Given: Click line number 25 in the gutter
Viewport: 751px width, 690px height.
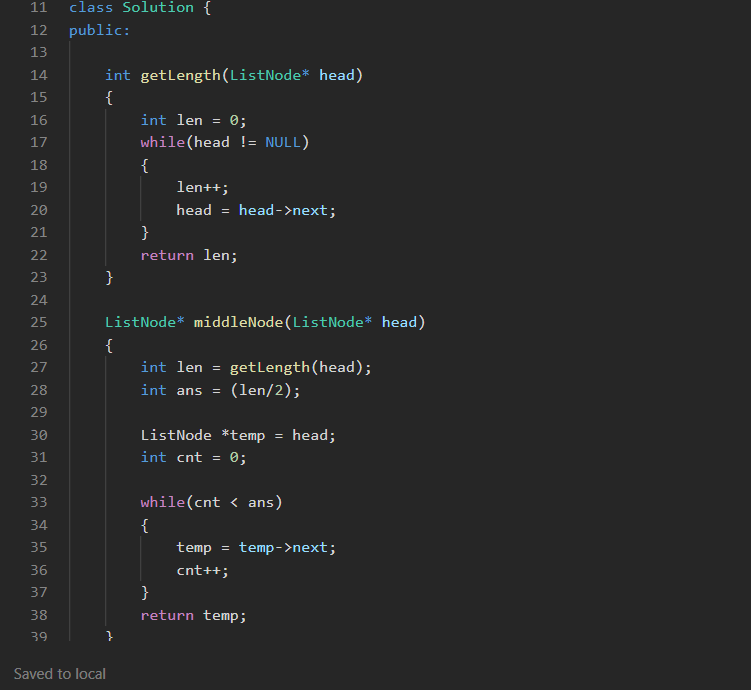Looking at the screenshot, I should tap(39, 322).
